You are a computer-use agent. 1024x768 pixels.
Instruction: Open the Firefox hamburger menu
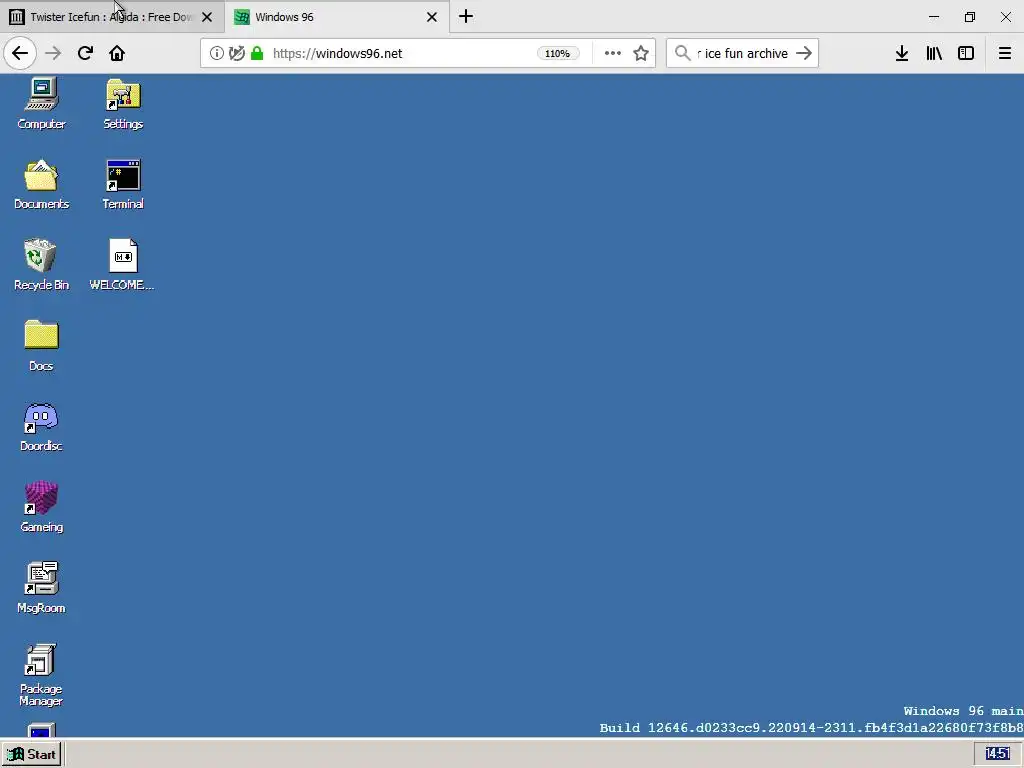(x=1004, y=53)
